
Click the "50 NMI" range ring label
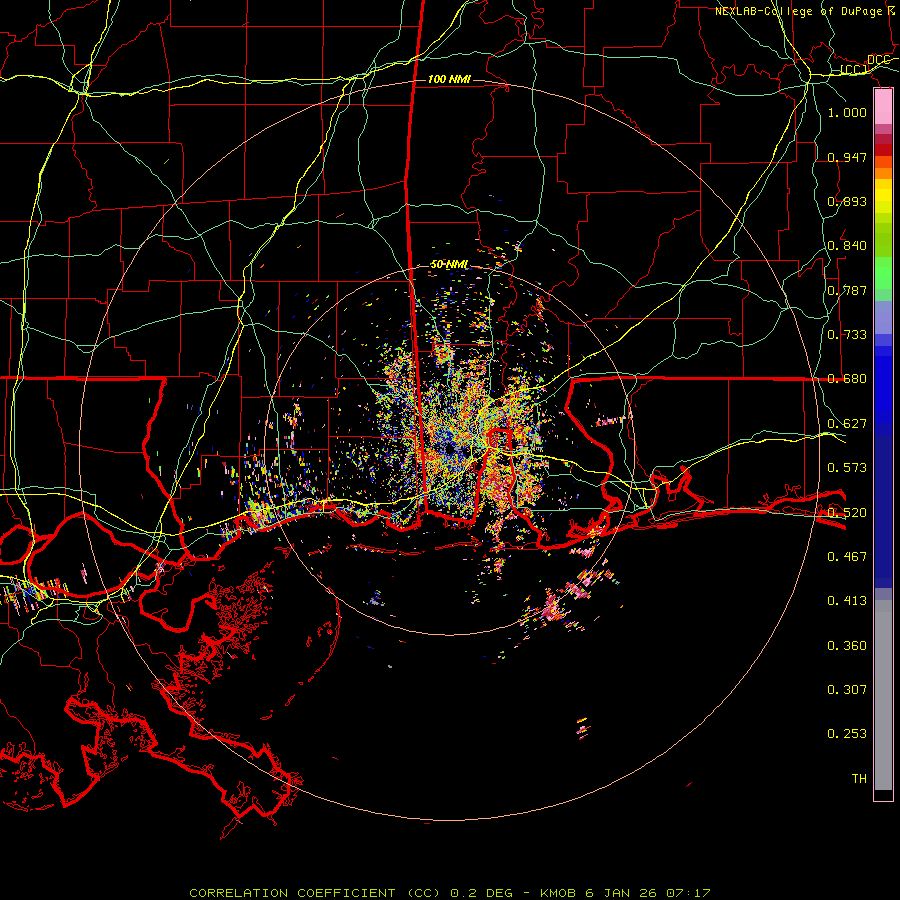click(449, 265)
